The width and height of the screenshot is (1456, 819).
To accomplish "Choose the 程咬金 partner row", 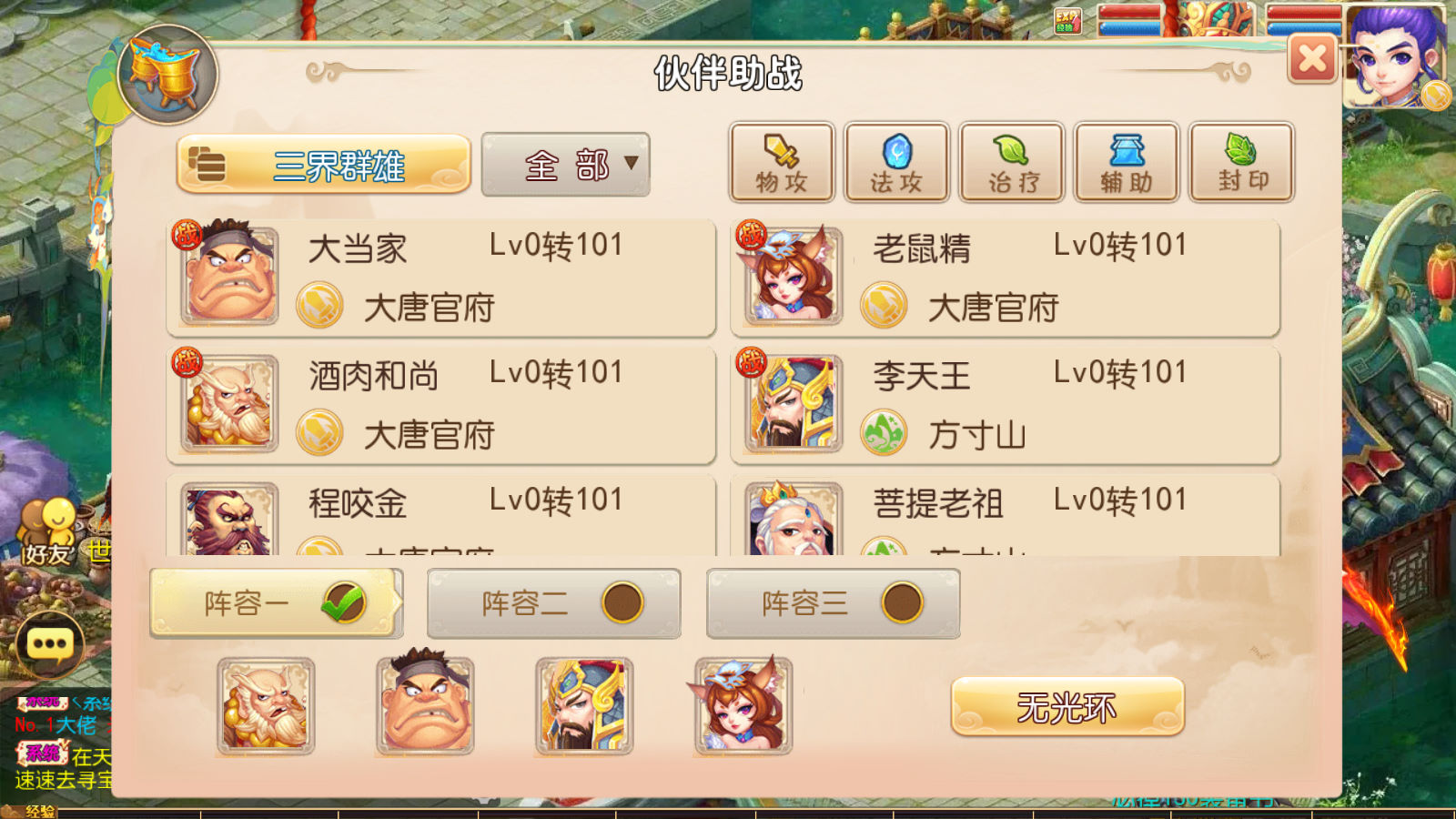I will 441,515.
